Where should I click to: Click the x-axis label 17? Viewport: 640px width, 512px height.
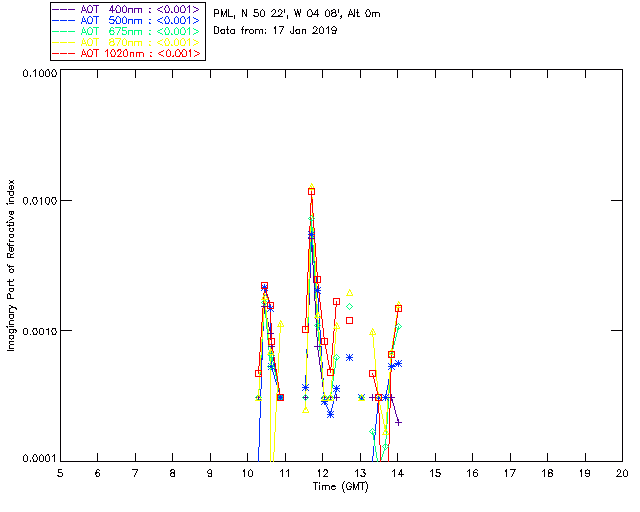tap(510, 473)
